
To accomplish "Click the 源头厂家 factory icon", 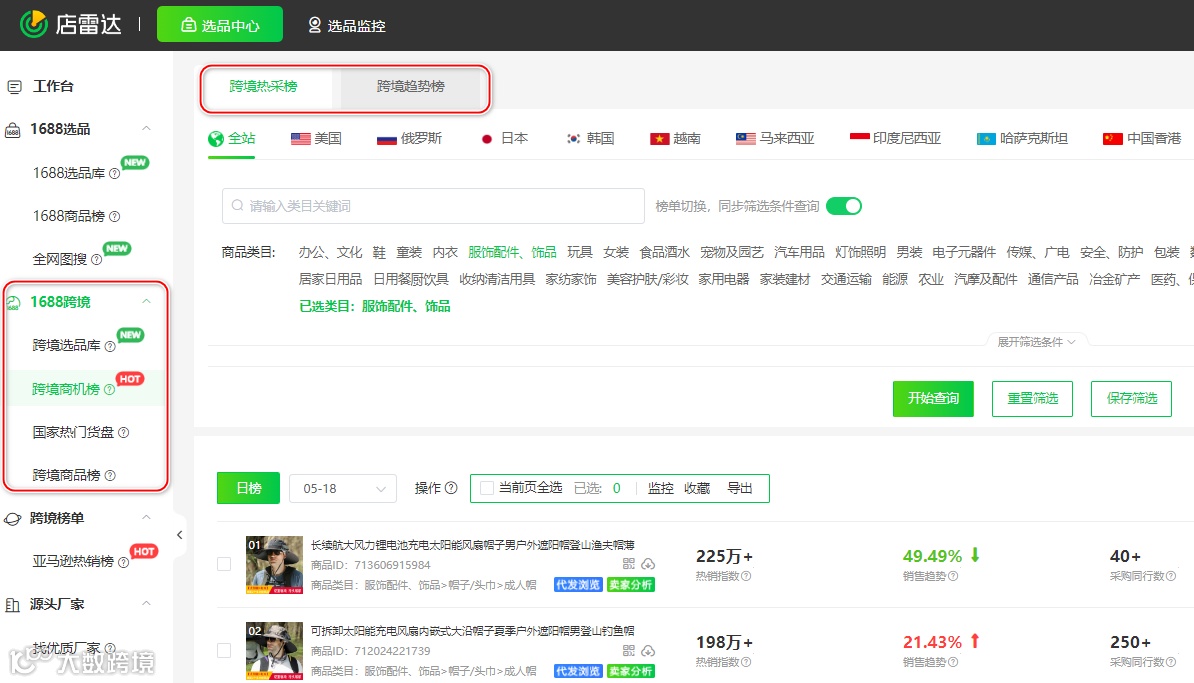I will click(13, 605).
